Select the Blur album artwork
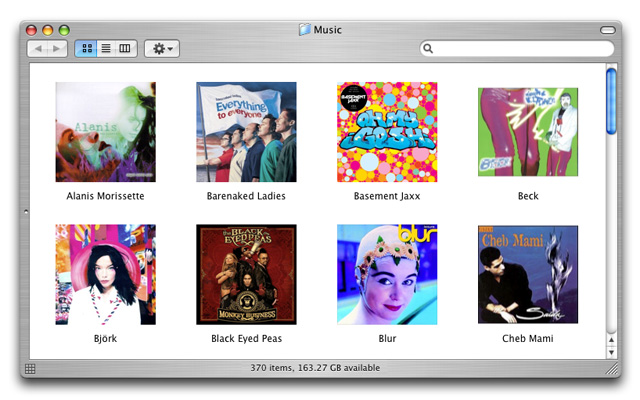This screenshot has width=640, height=400. coord(387,274)
